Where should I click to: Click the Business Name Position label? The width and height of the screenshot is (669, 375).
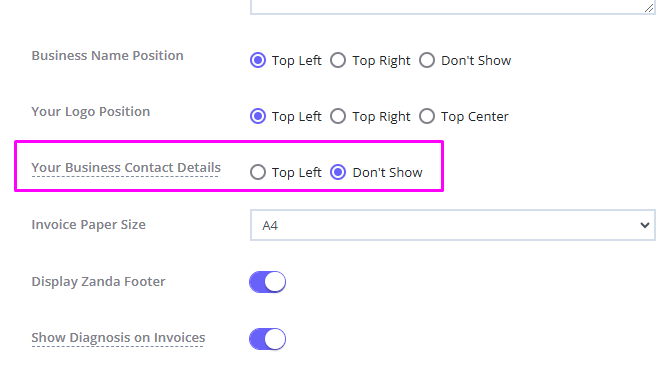[x=108, y=55]
